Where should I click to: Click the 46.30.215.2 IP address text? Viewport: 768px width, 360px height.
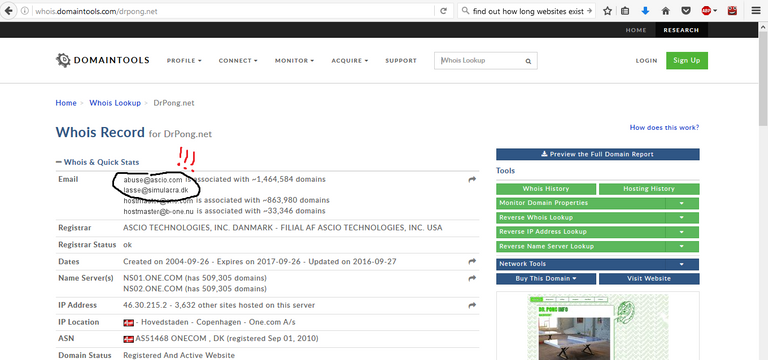click(x=144, y=305)
